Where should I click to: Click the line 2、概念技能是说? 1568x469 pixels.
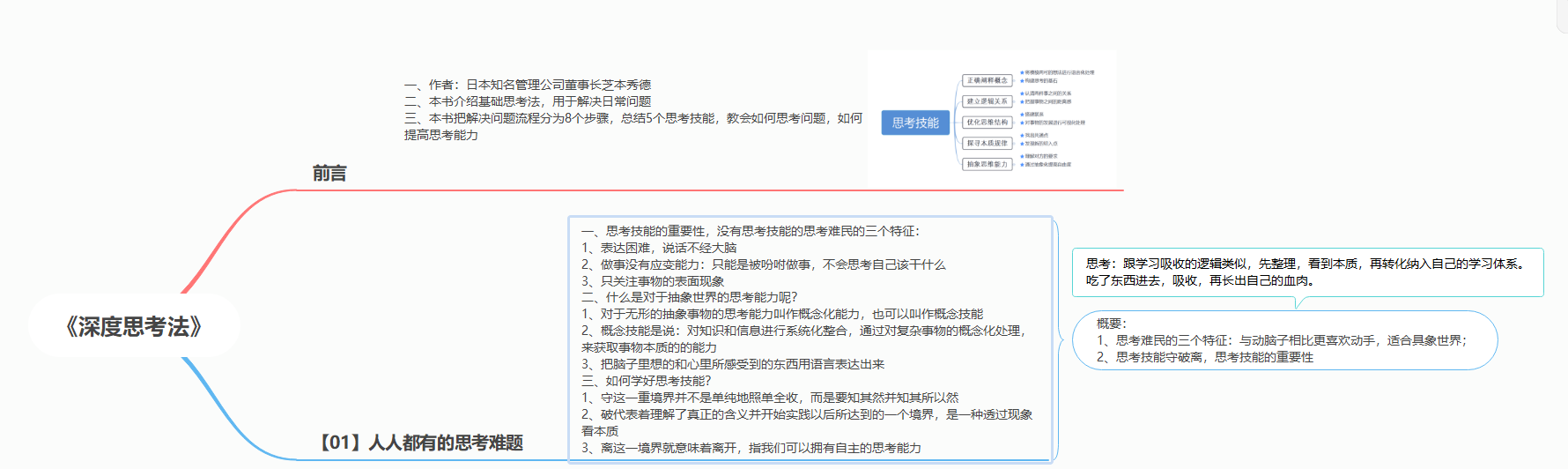(x=804, y=339)
